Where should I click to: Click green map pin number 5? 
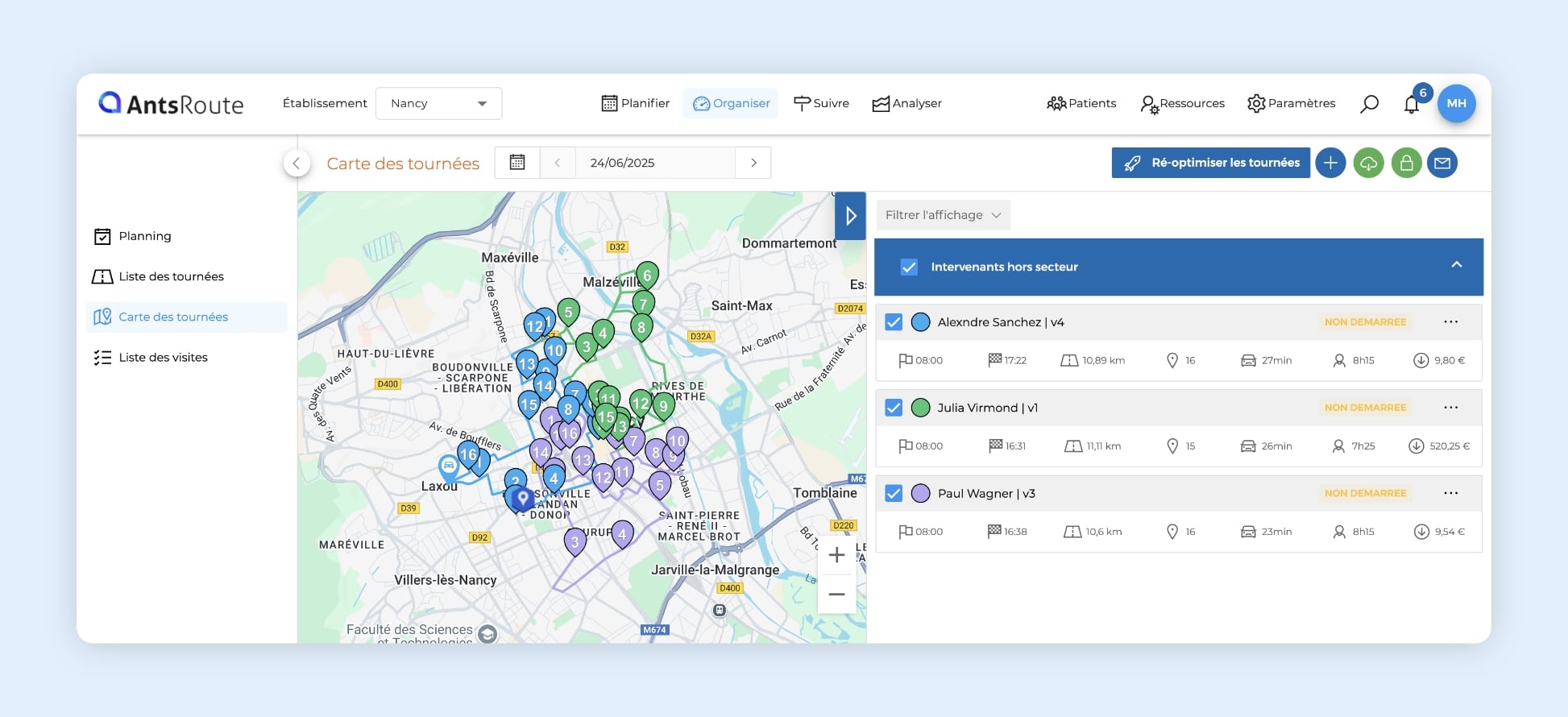point(568,313)
